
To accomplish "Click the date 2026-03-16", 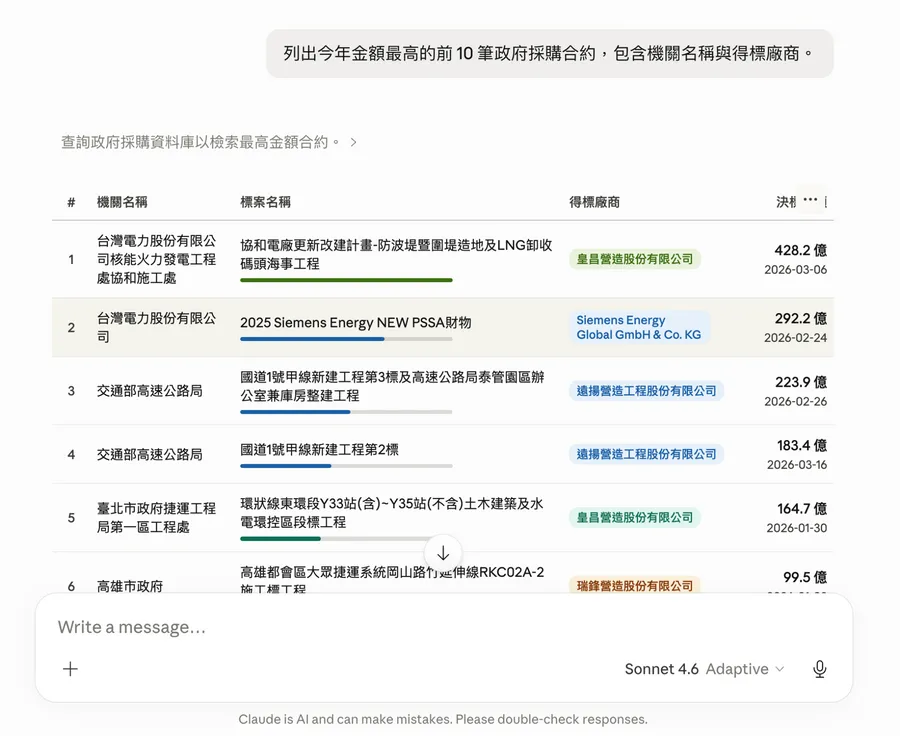I will point(797,465).
